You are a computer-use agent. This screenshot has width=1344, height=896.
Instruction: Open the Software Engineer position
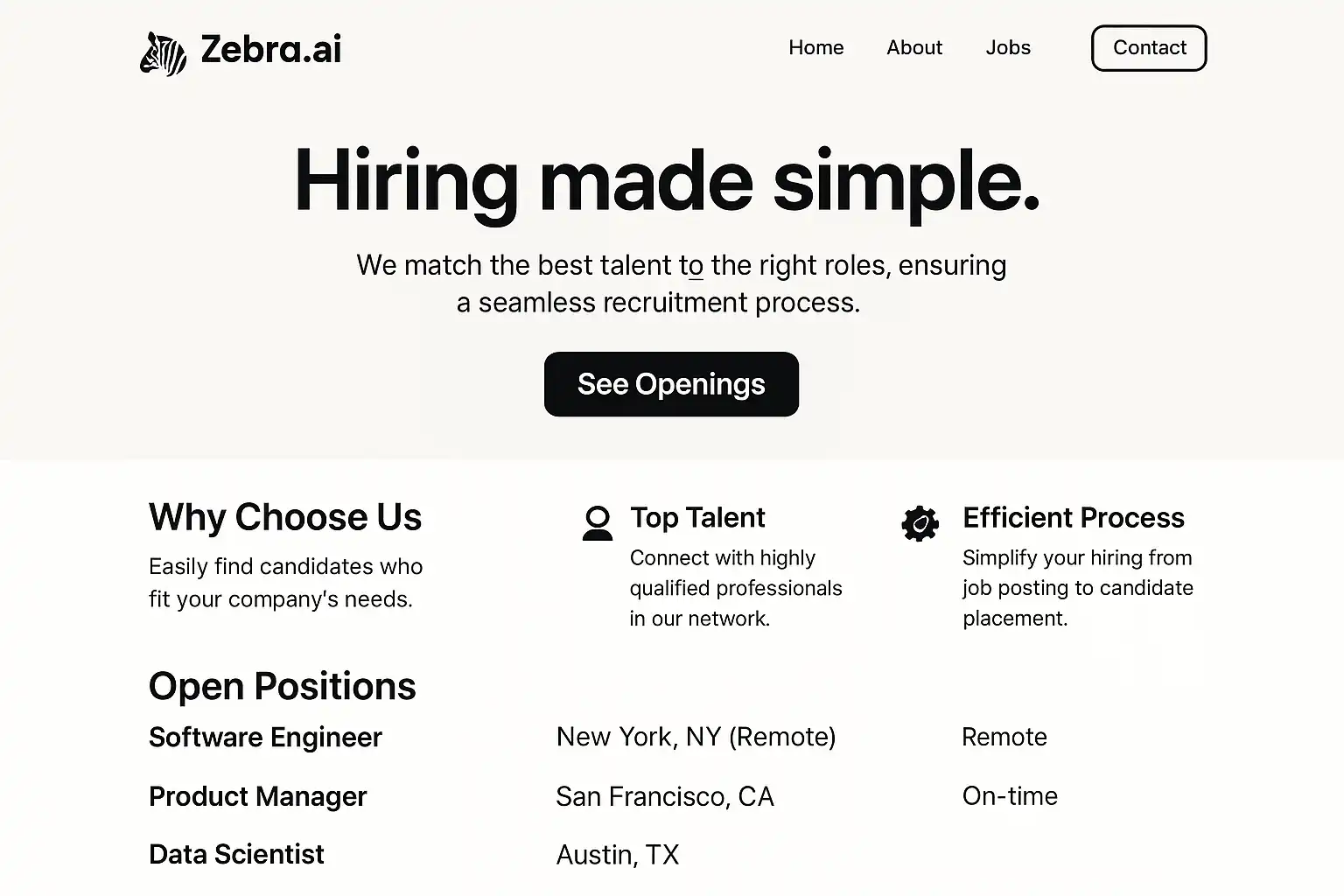point(265,738)
